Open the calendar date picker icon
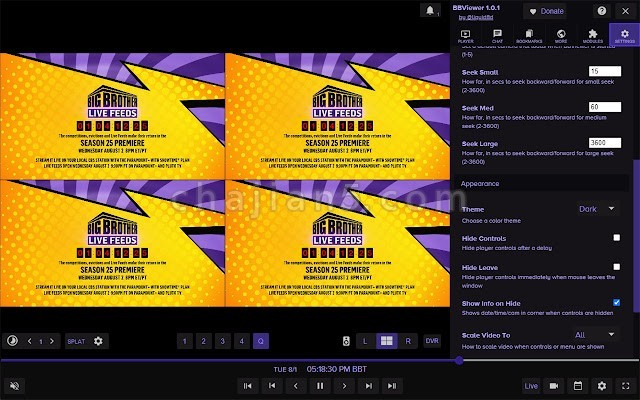This screenshot has height=400, width=640. (x=578, y=386)
